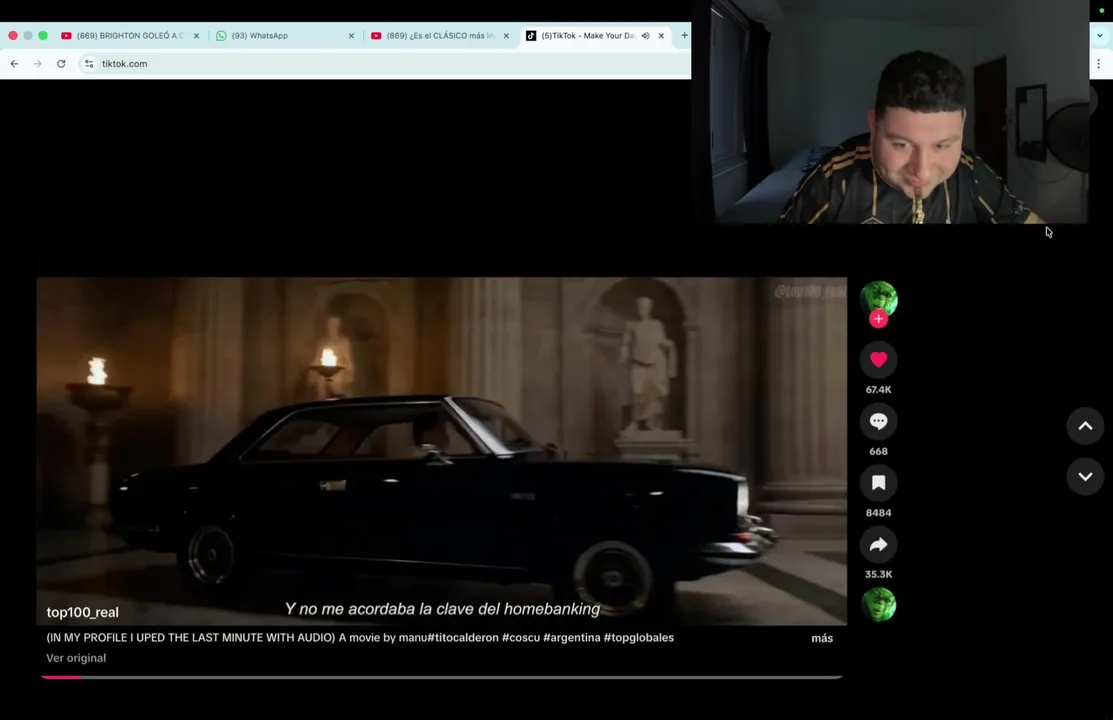Pause the playing car video
This screenshot has height=720, width=1113.
coord(442,451)
